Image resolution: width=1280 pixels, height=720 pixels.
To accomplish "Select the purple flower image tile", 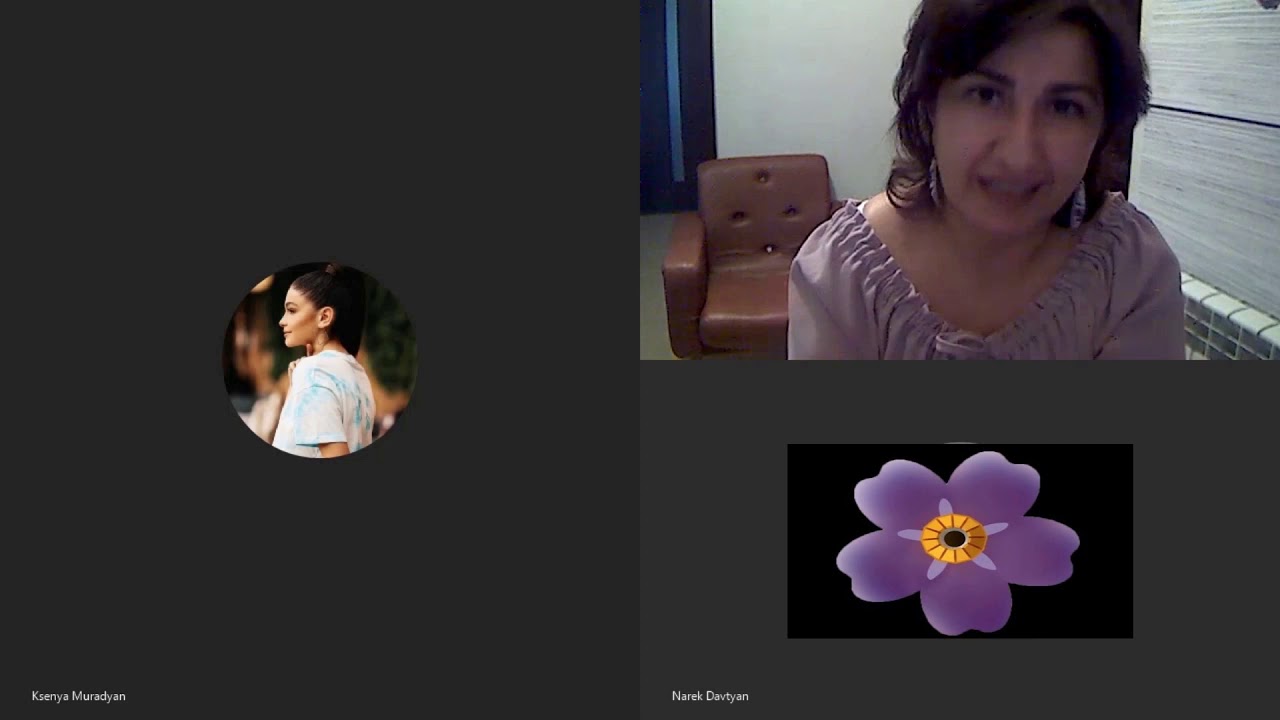I will pos(960,541).
